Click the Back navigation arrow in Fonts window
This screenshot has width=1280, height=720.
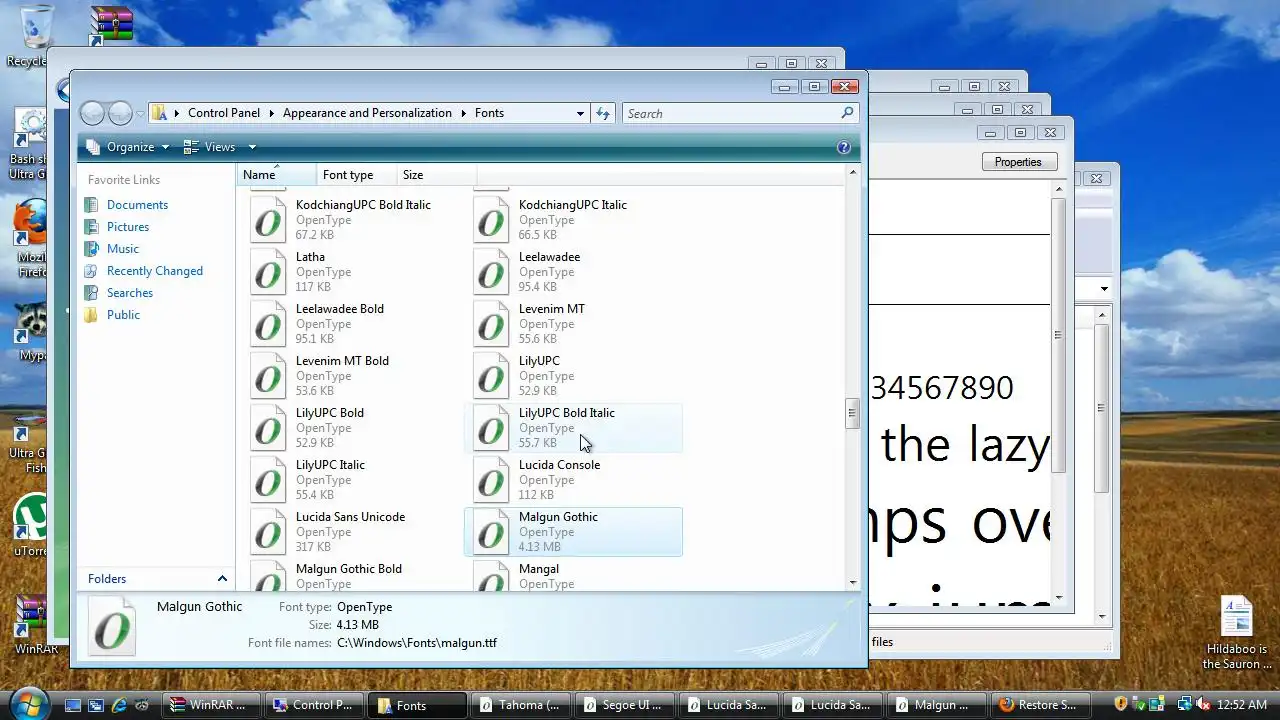point(92,113)
